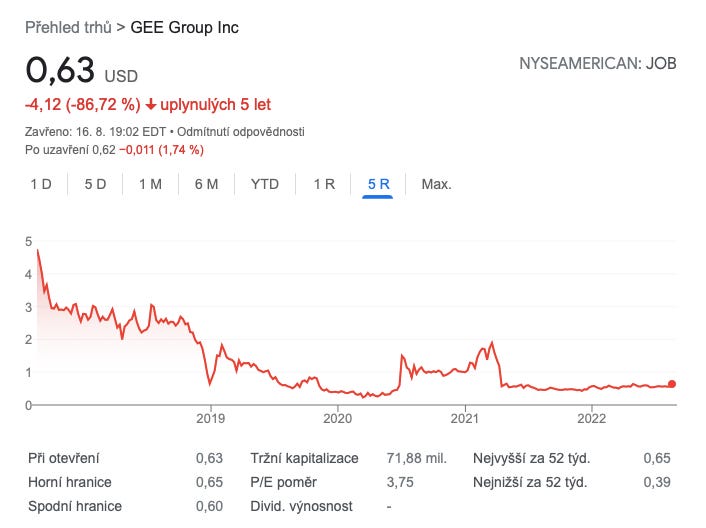
Task: Show the Max. time range
Action: click(436, 184)
